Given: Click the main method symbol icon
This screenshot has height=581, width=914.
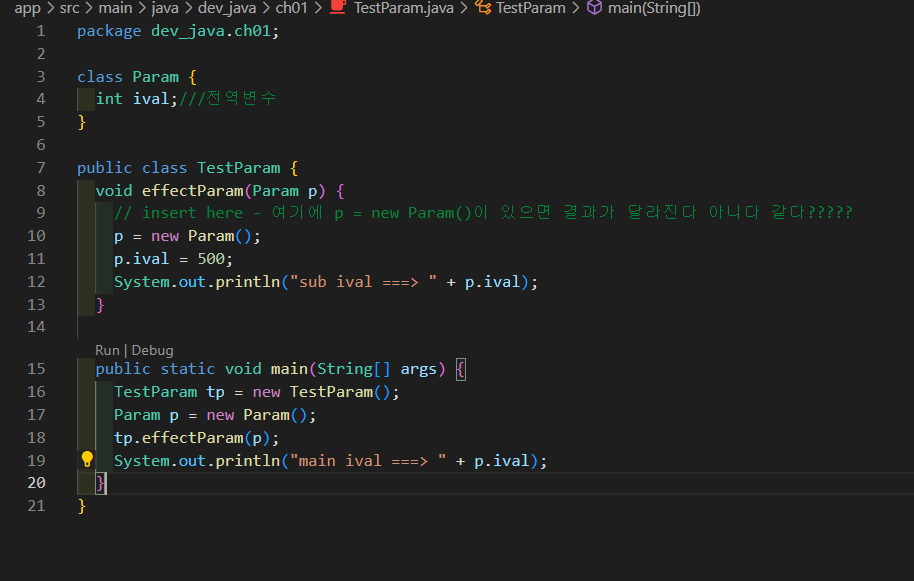Looking at the screenshot, I should [594, 8].
